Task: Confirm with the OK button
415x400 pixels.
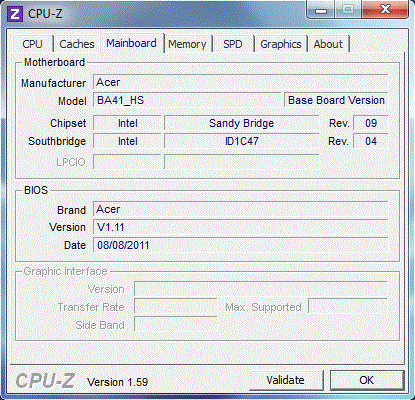Action: point(367,380)
